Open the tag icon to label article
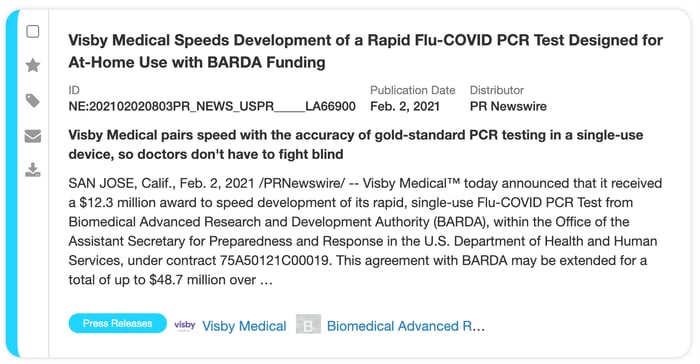 pos(33,101)
